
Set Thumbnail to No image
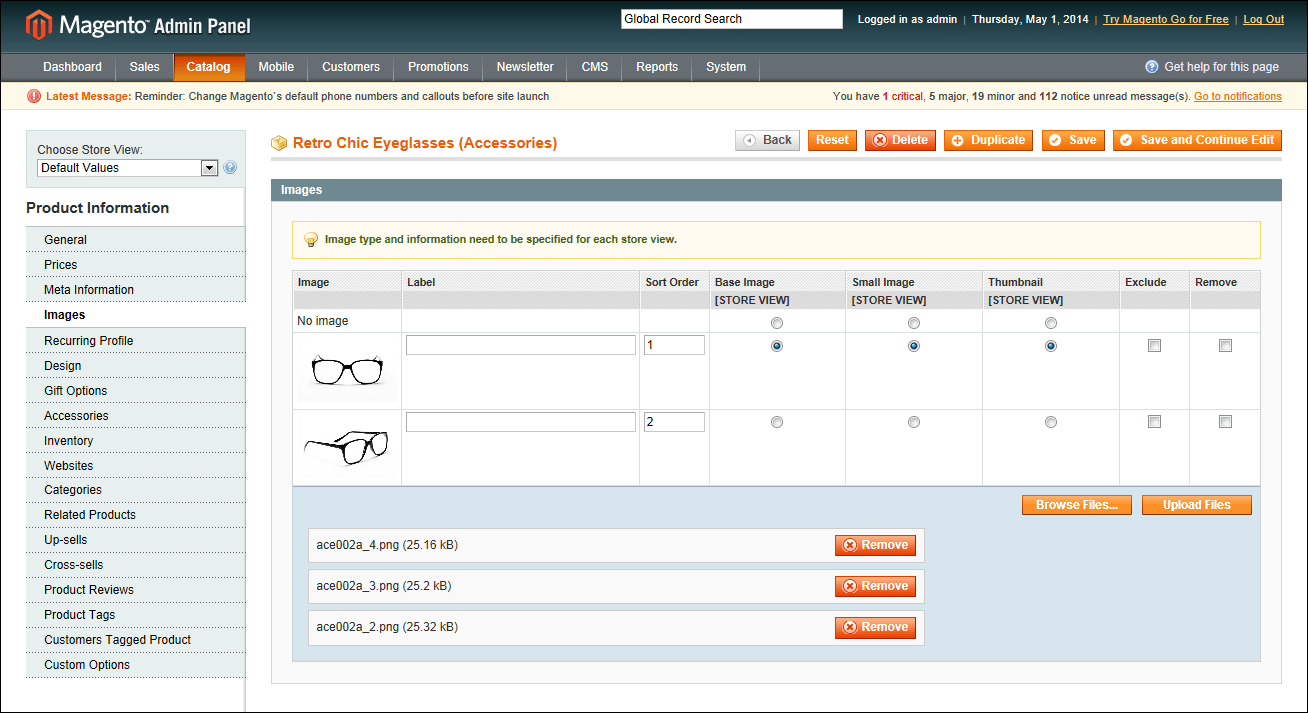1050,322
